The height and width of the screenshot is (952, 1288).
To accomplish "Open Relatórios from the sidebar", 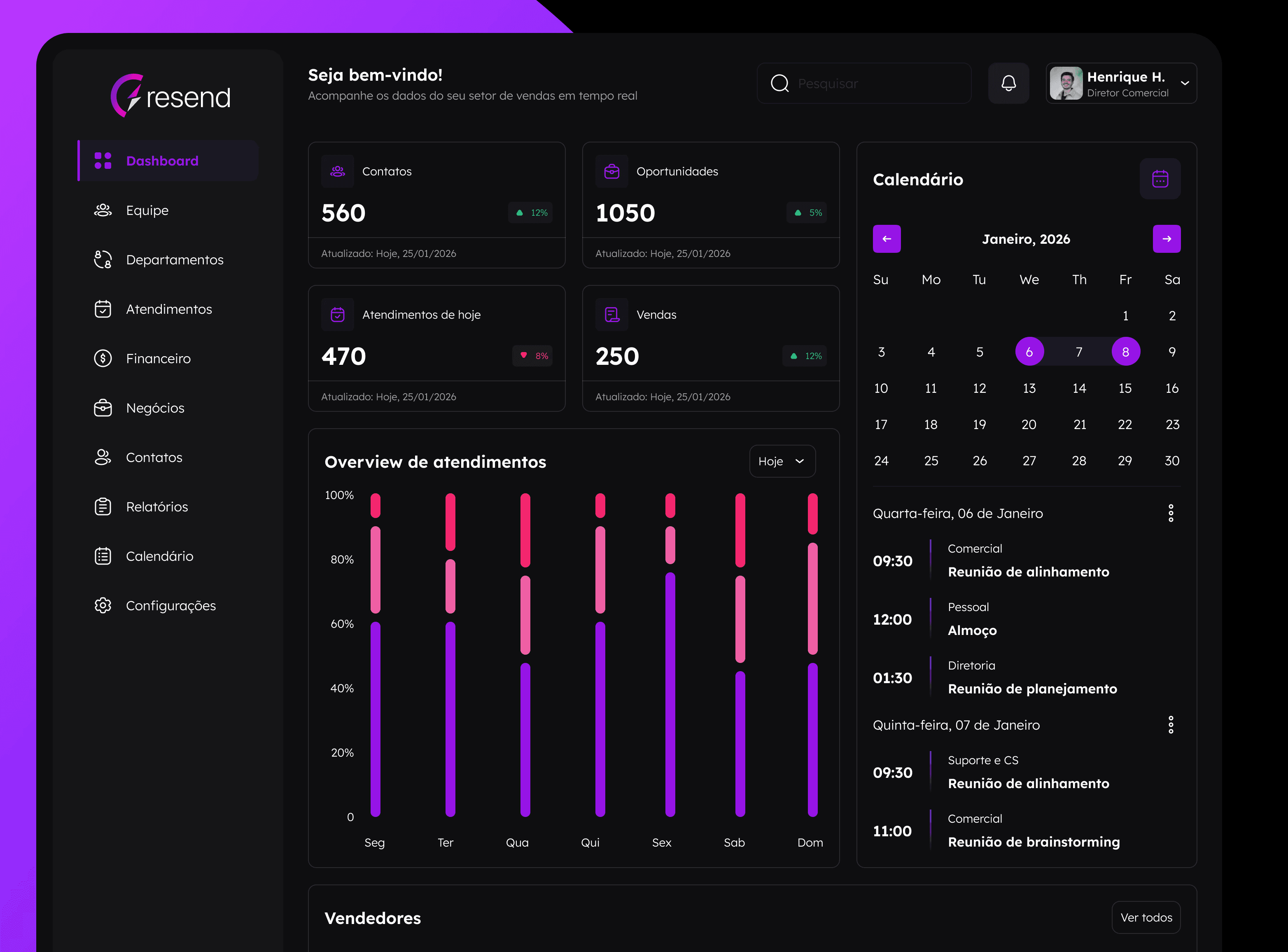I will pyautogui.click(x=157, y=507).
